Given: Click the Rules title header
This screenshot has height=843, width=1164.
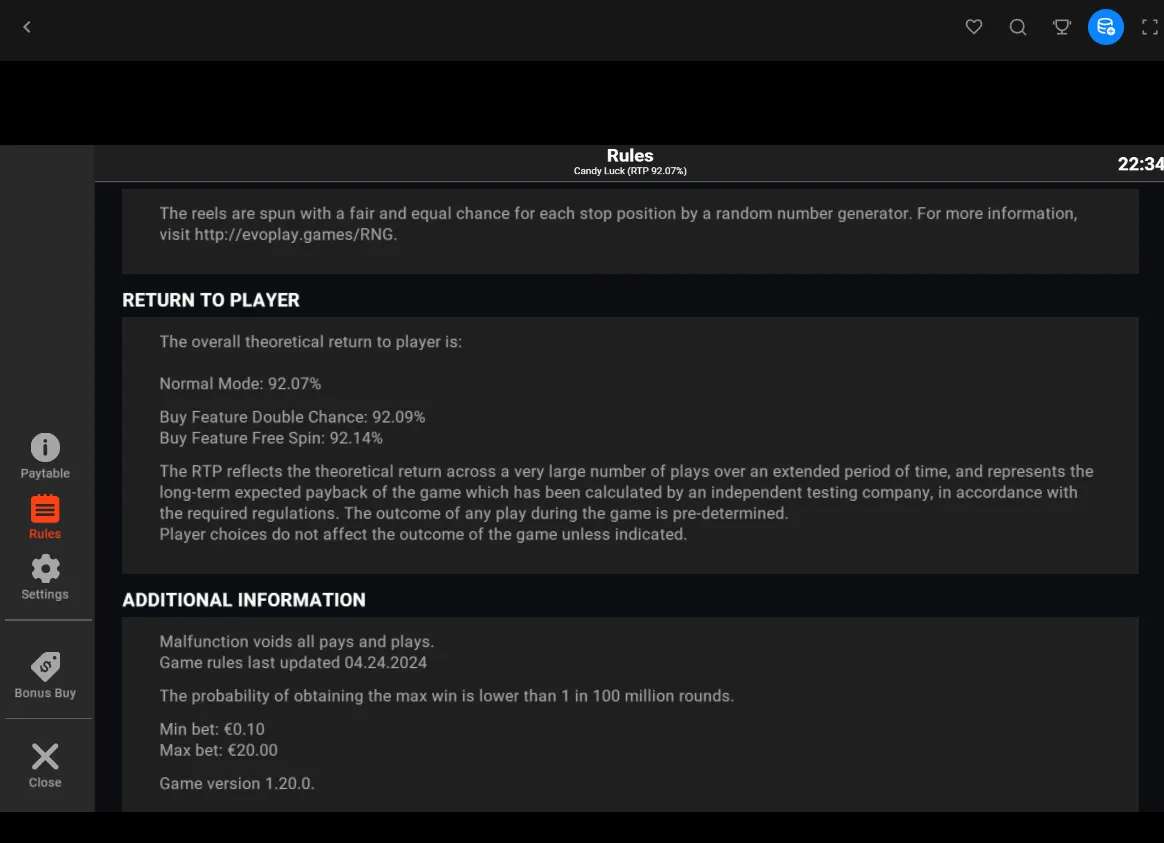Looking at the screenshot, I should point(630,156).
